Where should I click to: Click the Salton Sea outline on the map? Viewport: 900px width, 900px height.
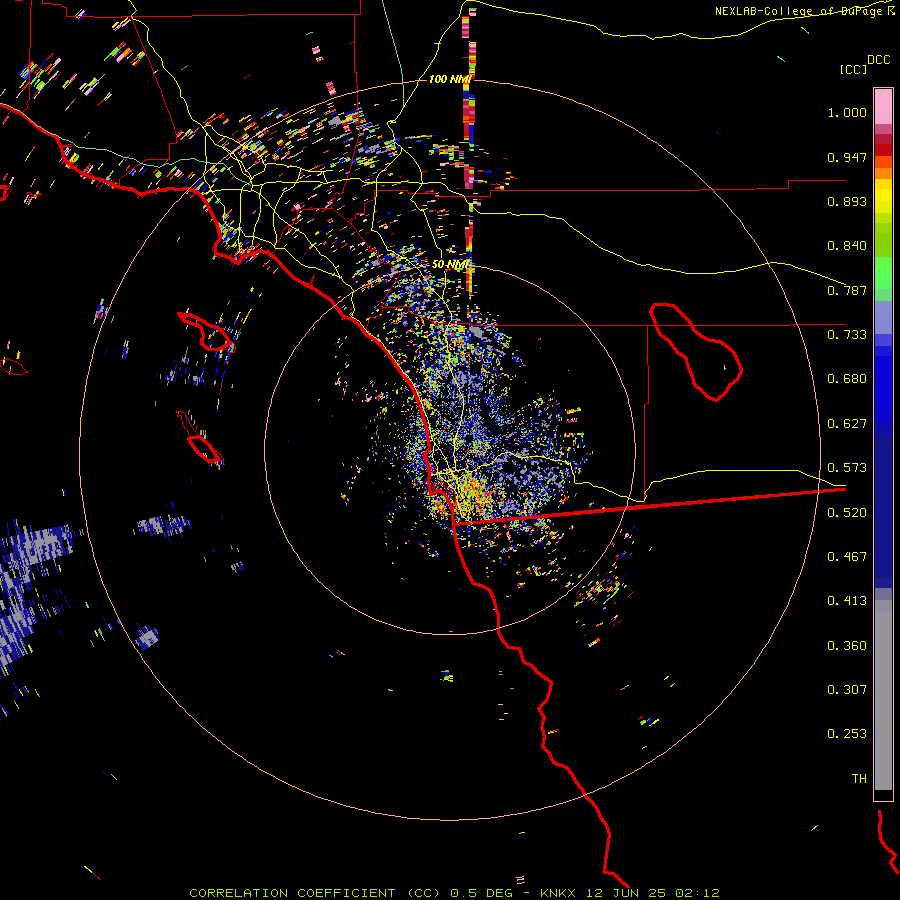[696, 351]
